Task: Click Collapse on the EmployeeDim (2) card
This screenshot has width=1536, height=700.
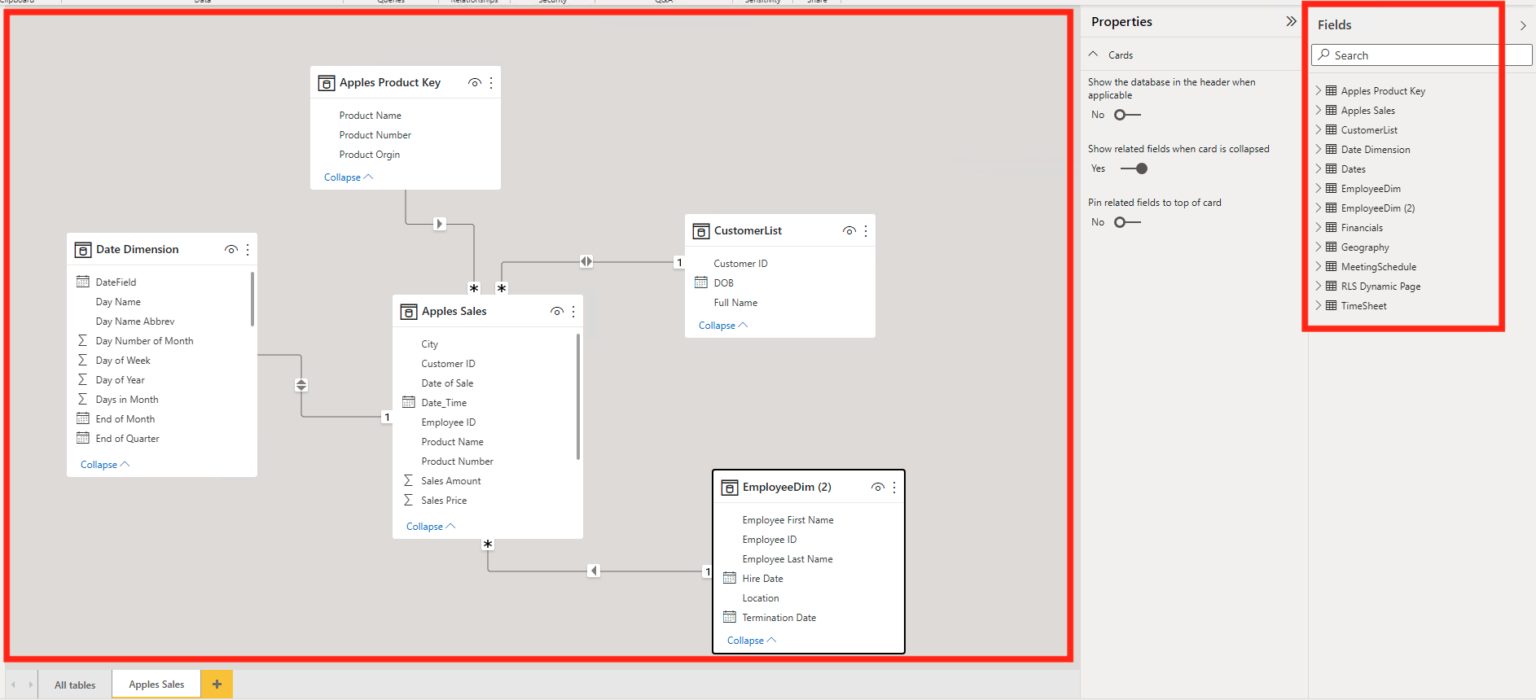Action: pyautogui.click(x=746, y=640)
